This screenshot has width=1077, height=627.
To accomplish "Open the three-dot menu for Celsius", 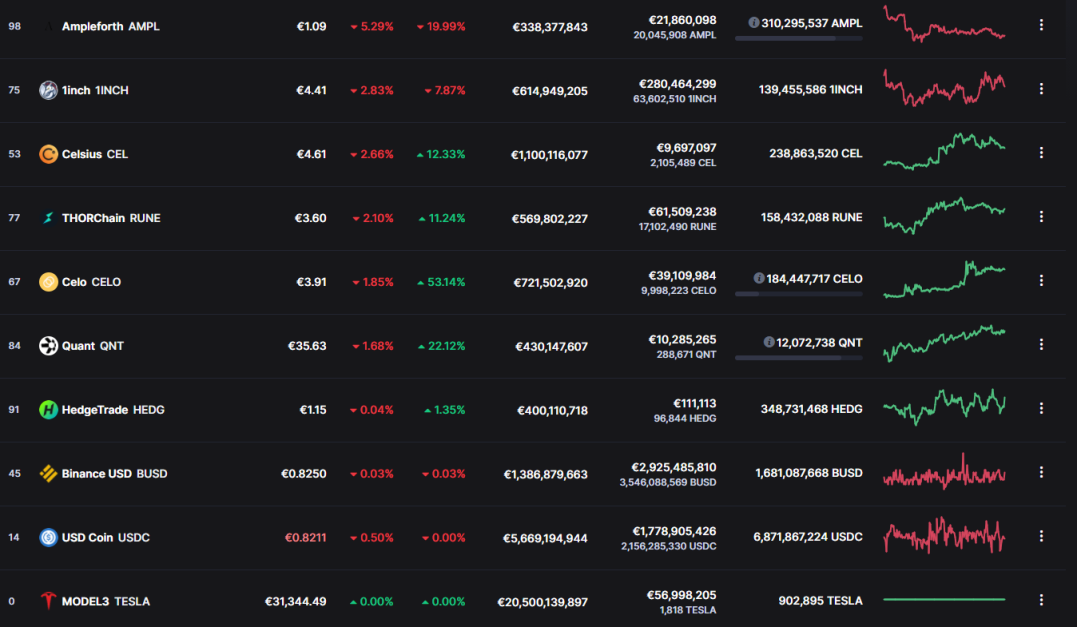I will pos(1041,152).
